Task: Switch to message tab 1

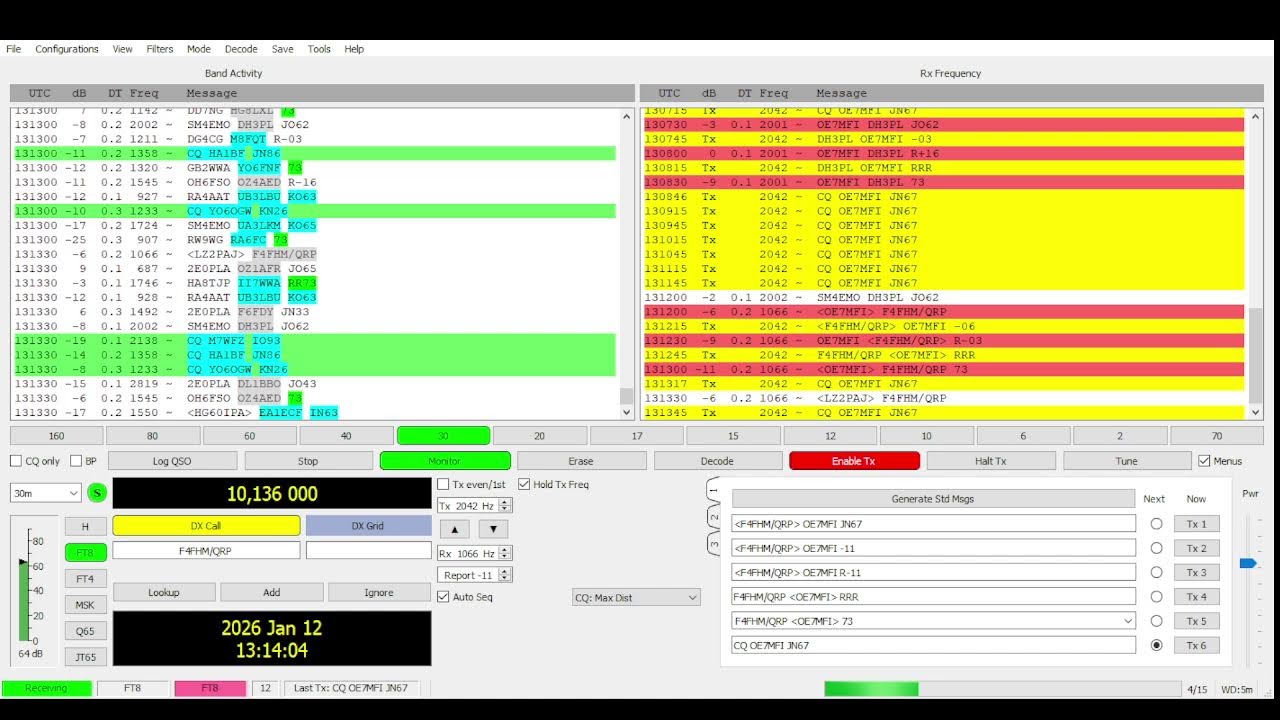Action: click(713, 491)
